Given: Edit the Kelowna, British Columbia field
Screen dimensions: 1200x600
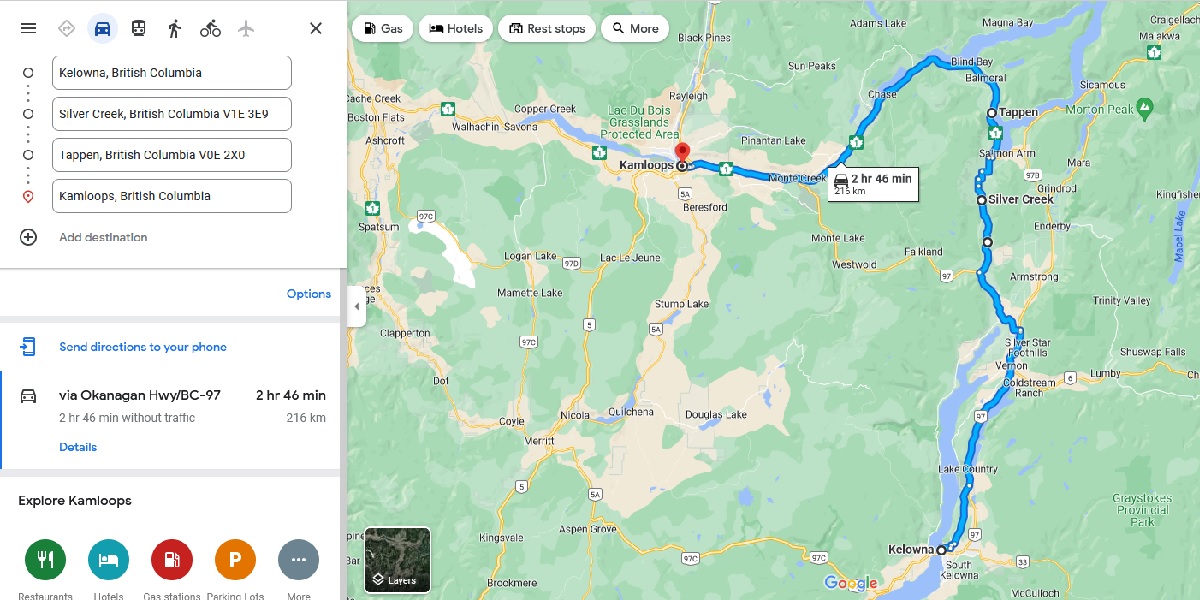Looking at the screenshot, I should pos(172,73).
